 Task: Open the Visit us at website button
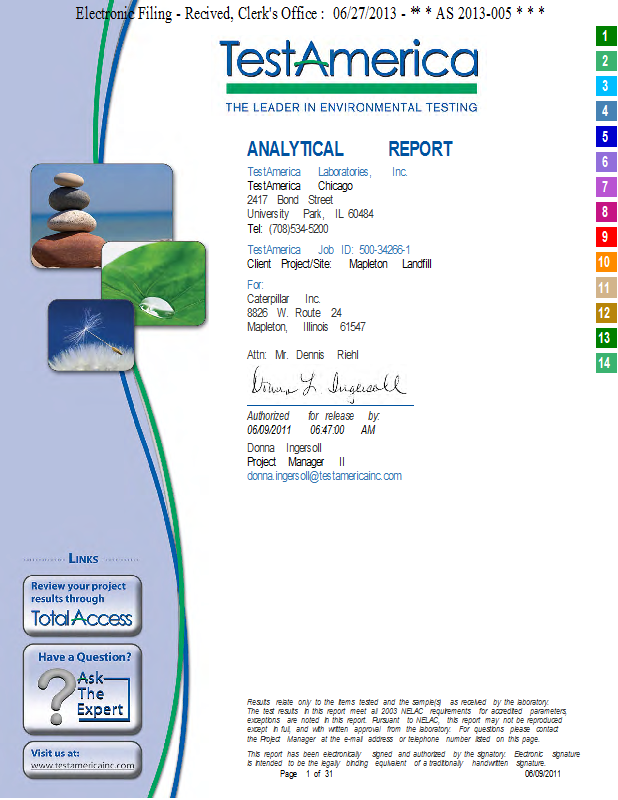click(82, 760)
